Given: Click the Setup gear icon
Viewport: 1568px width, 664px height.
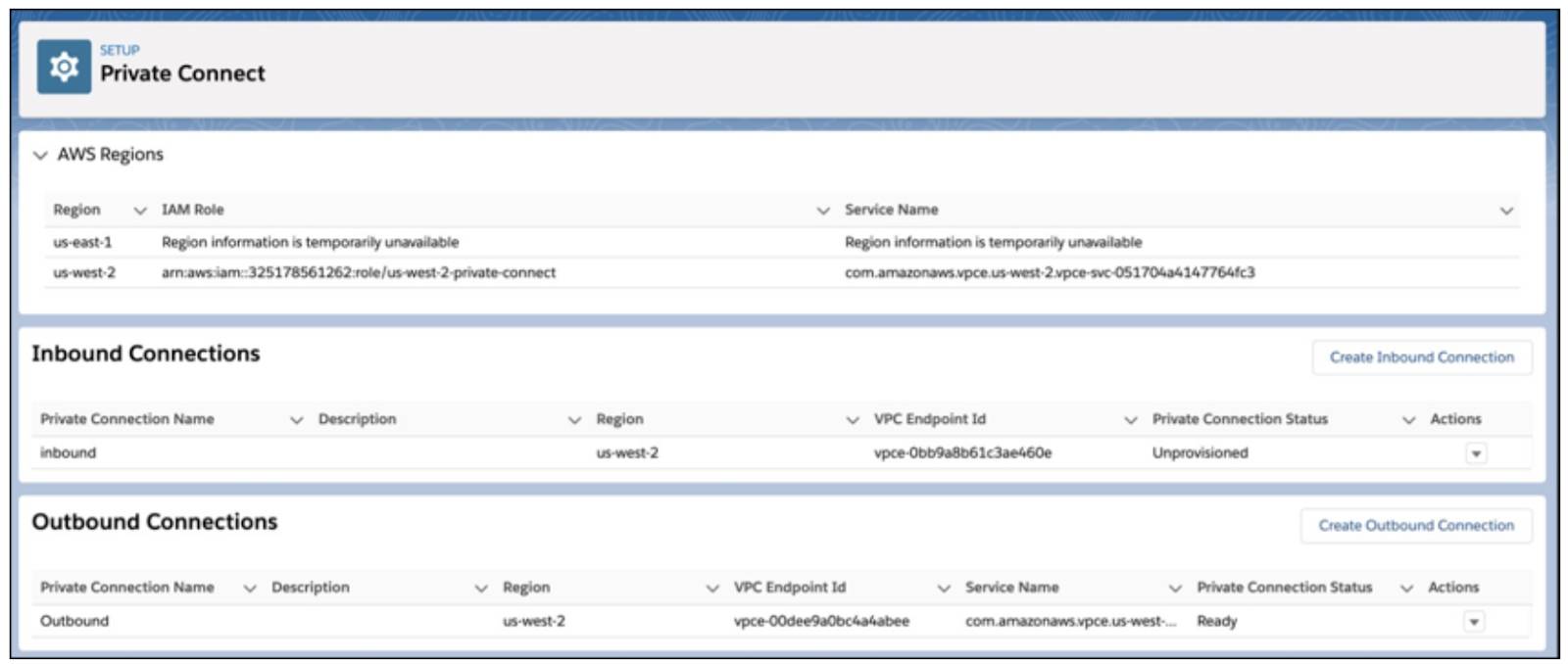Looking at the screenshot, I should (x=64, y=67).
